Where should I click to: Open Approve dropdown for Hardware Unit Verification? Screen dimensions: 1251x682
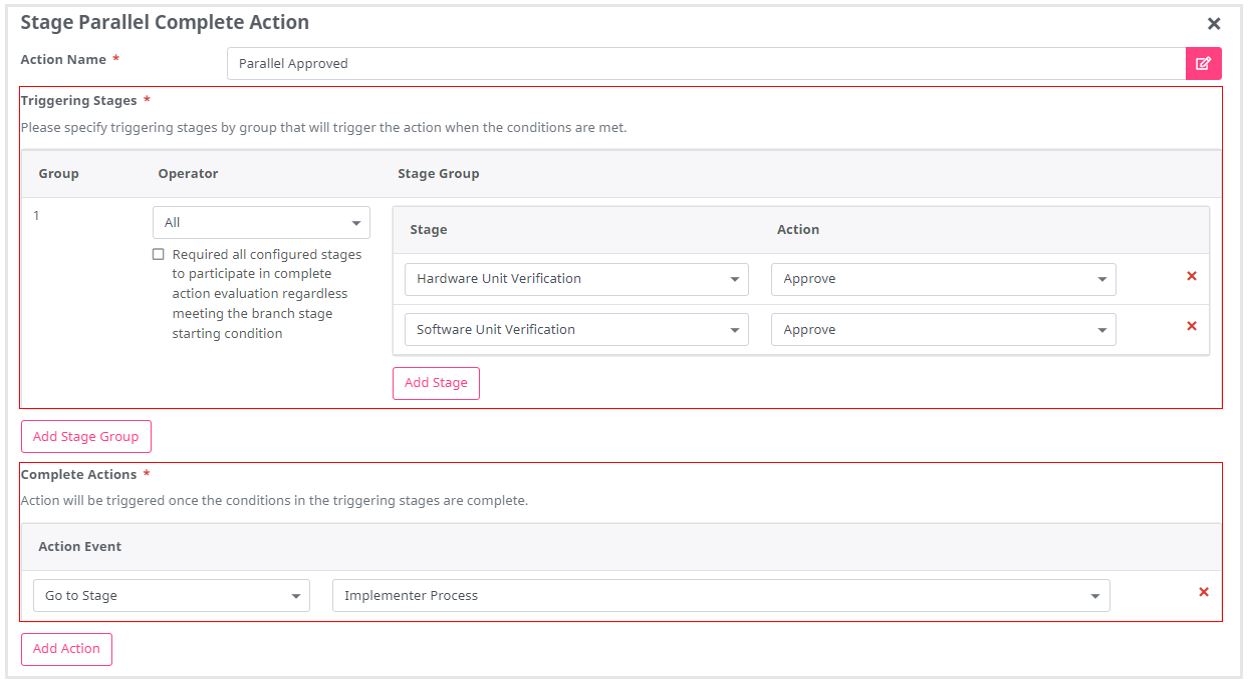click(x=942, y=279)
